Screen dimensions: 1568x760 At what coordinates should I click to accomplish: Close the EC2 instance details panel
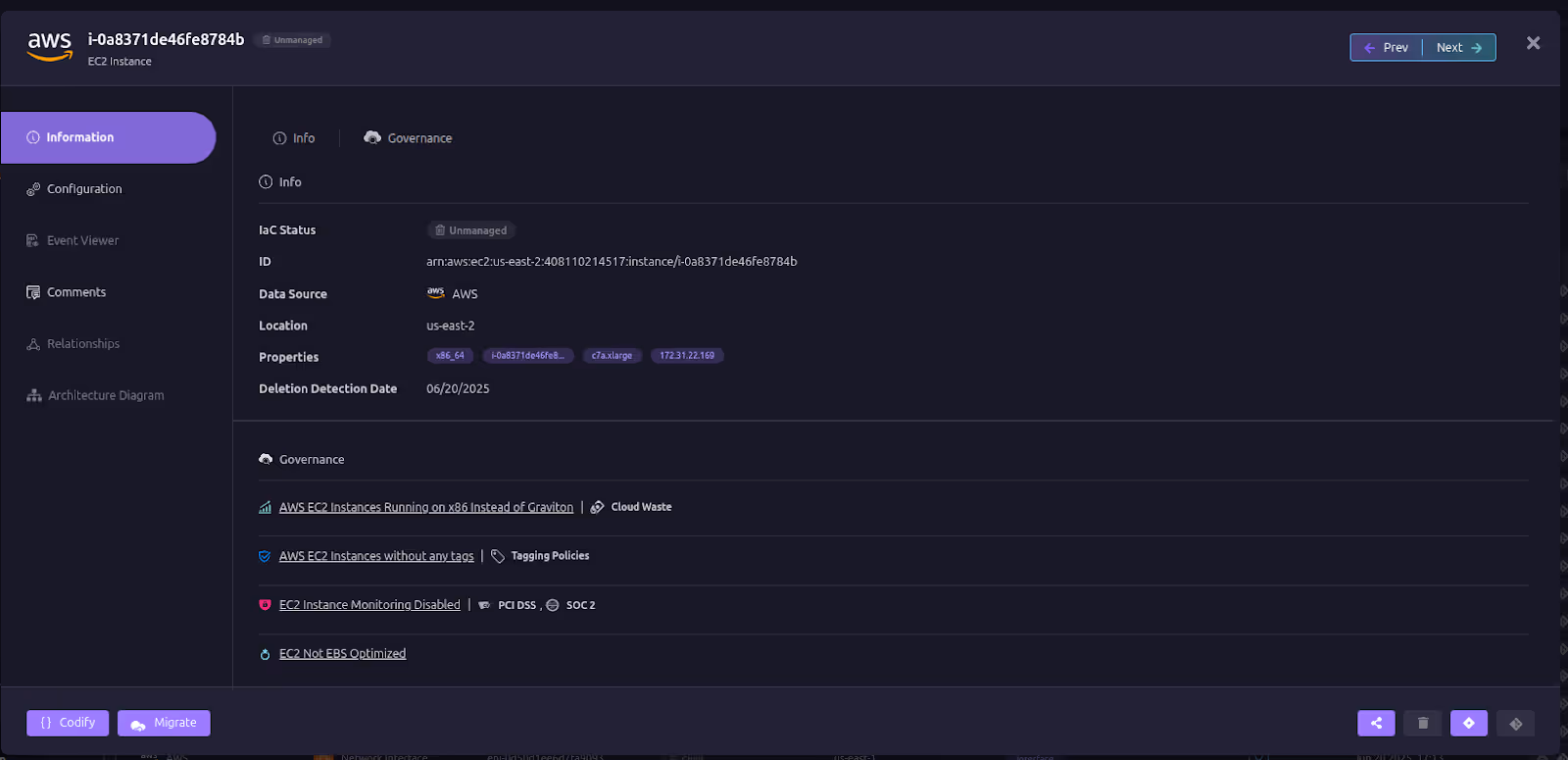1534,43
